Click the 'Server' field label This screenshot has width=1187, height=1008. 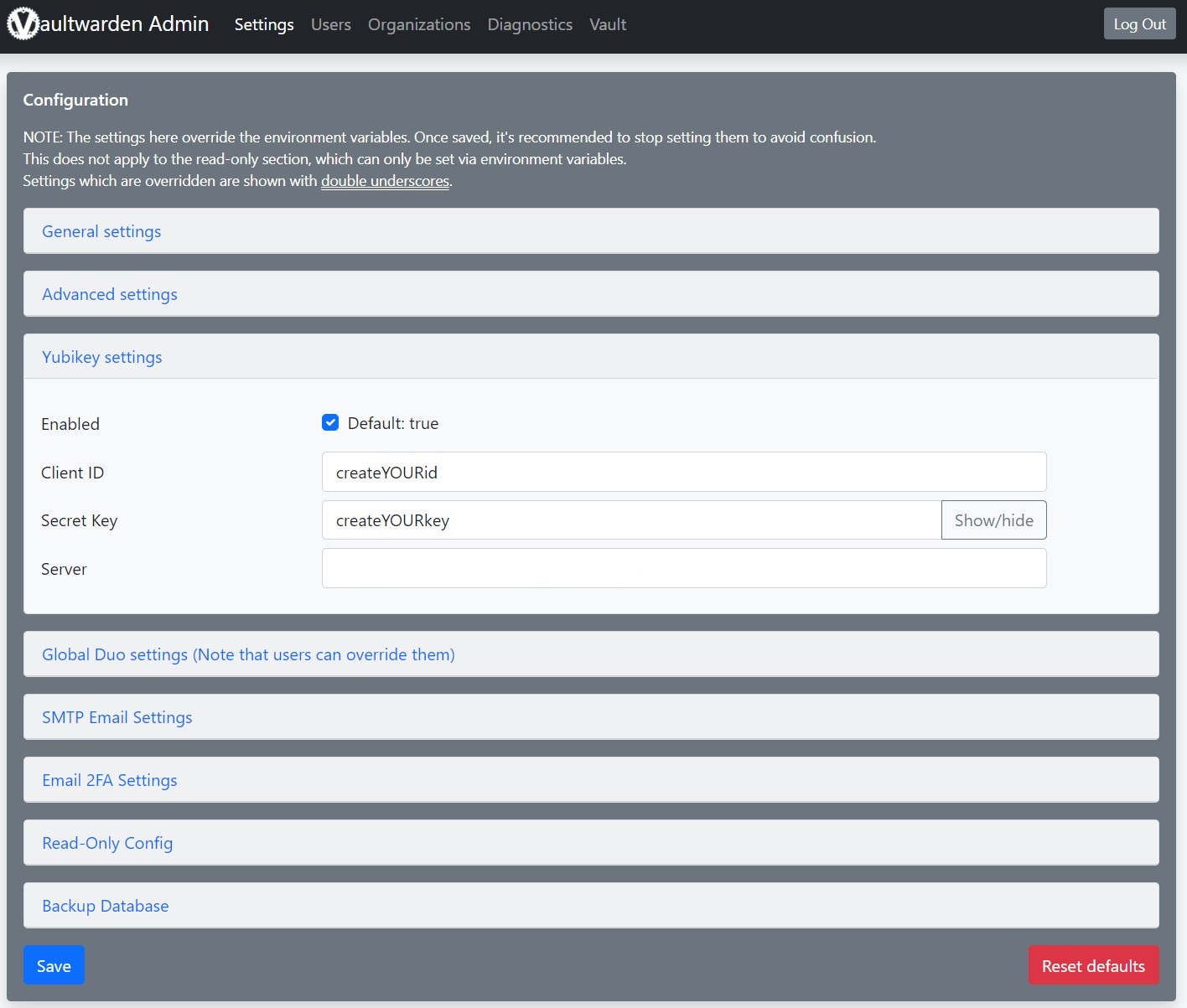pos(64,569)
